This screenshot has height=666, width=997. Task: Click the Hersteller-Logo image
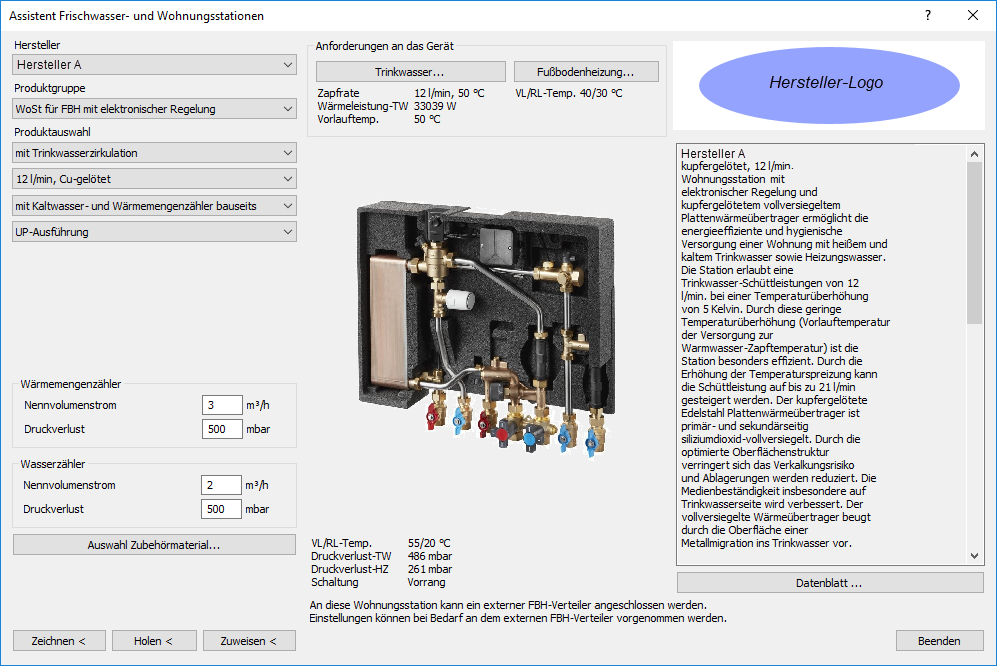[829, 85]
